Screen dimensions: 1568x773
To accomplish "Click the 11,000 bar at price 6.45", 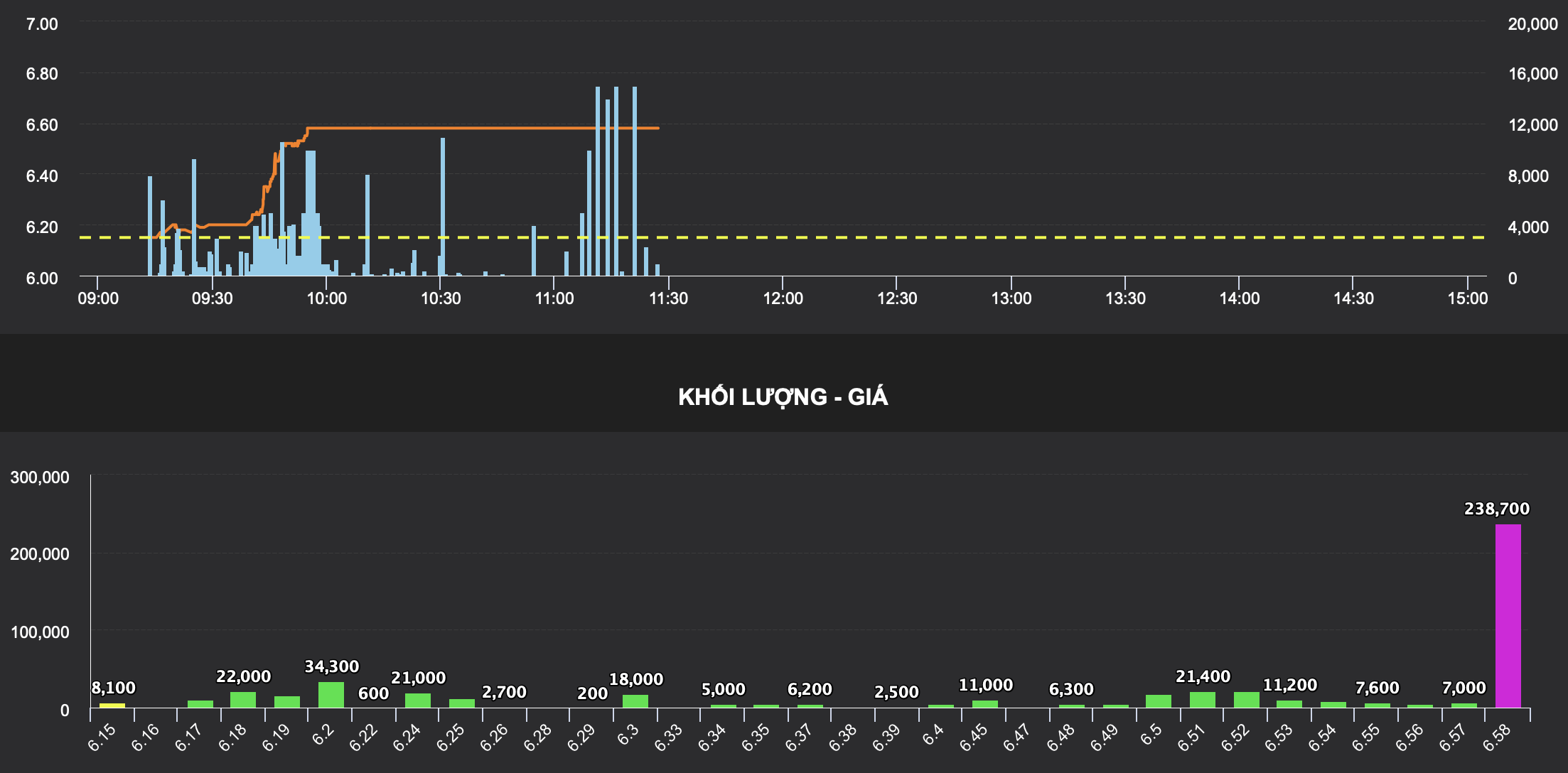I will pyautogui.click(x=985, y=704).
